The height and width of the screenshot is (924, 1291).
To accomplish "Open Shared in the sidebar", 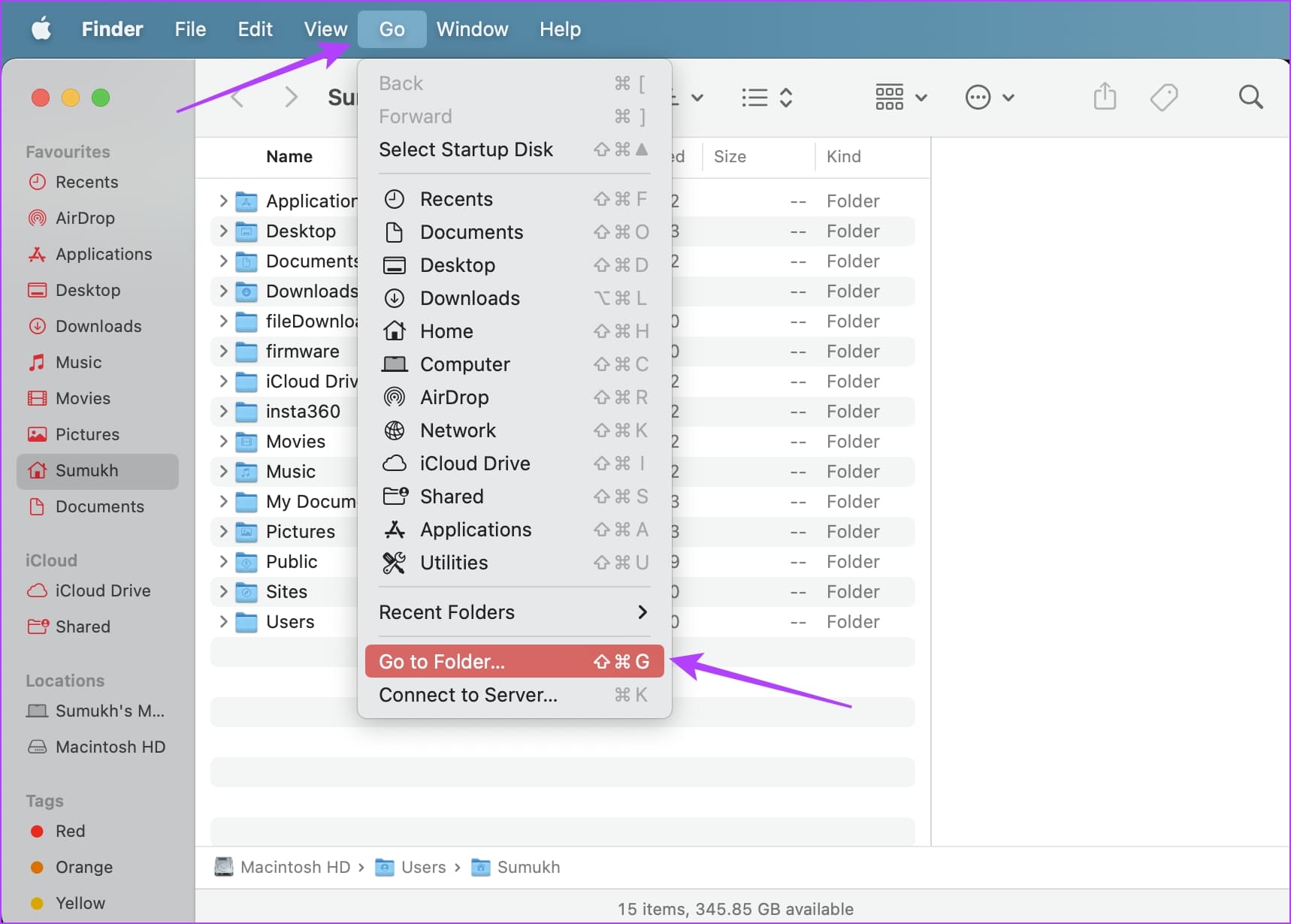I will (98, 627).
